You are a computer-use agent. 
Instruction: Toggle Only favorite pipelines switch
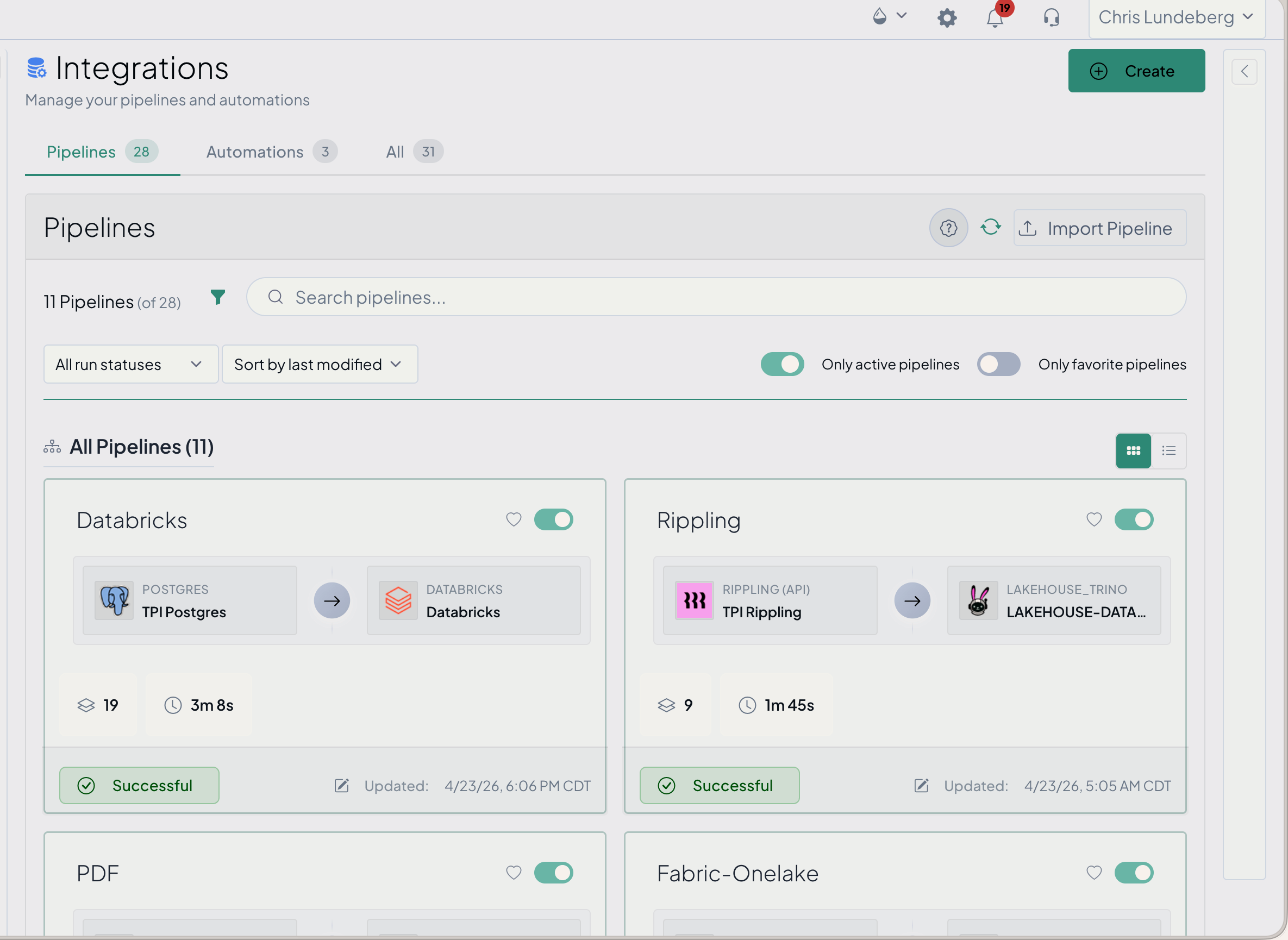pos(998,364)
